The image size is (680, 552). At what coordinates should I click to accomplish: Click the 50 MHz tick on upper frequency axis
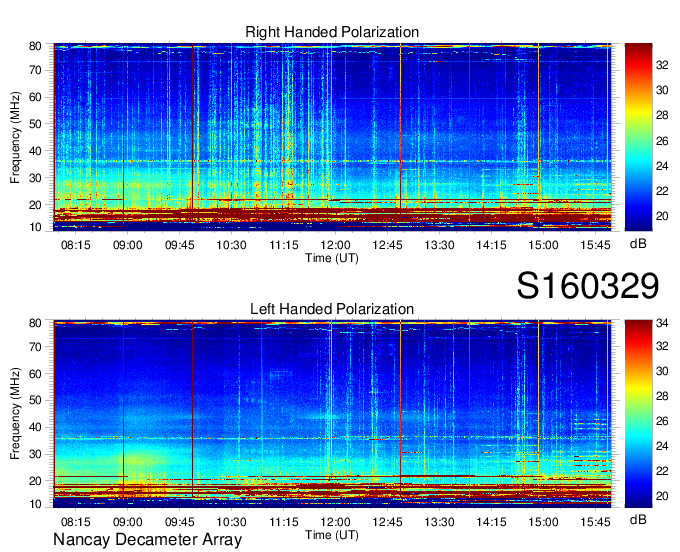[x=35, y=124]
